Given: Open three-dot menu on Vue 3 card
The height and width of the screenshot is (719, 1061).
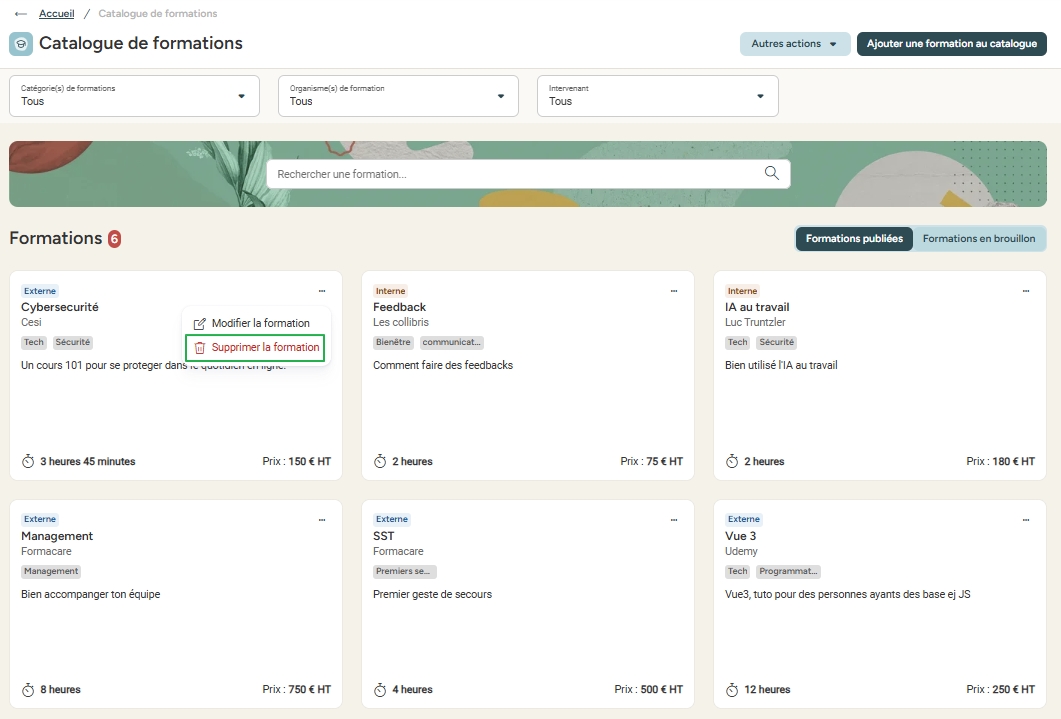Looking at the screenshot, I should pos(1026,520).
